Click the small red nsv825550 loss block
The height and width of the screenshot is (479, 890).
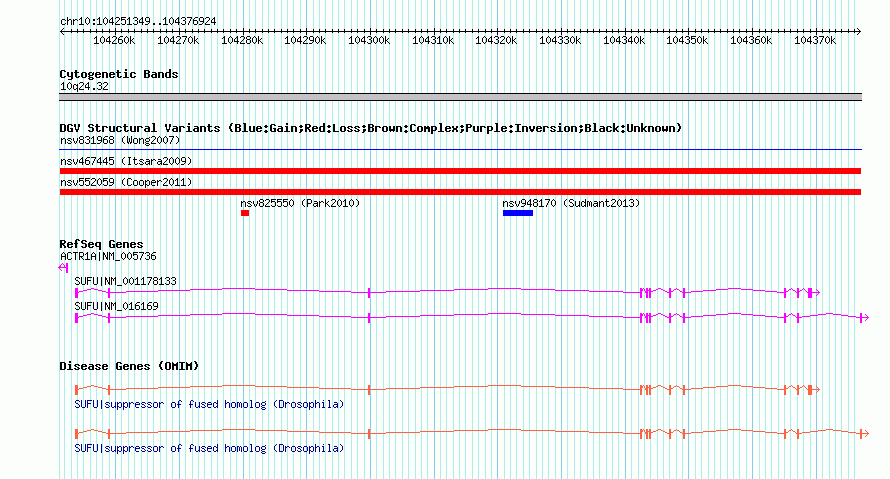tap(245, 213)
